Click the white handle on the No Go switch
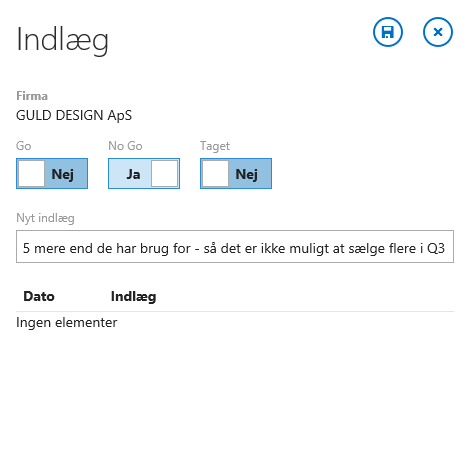 click(x=164, y=173)
